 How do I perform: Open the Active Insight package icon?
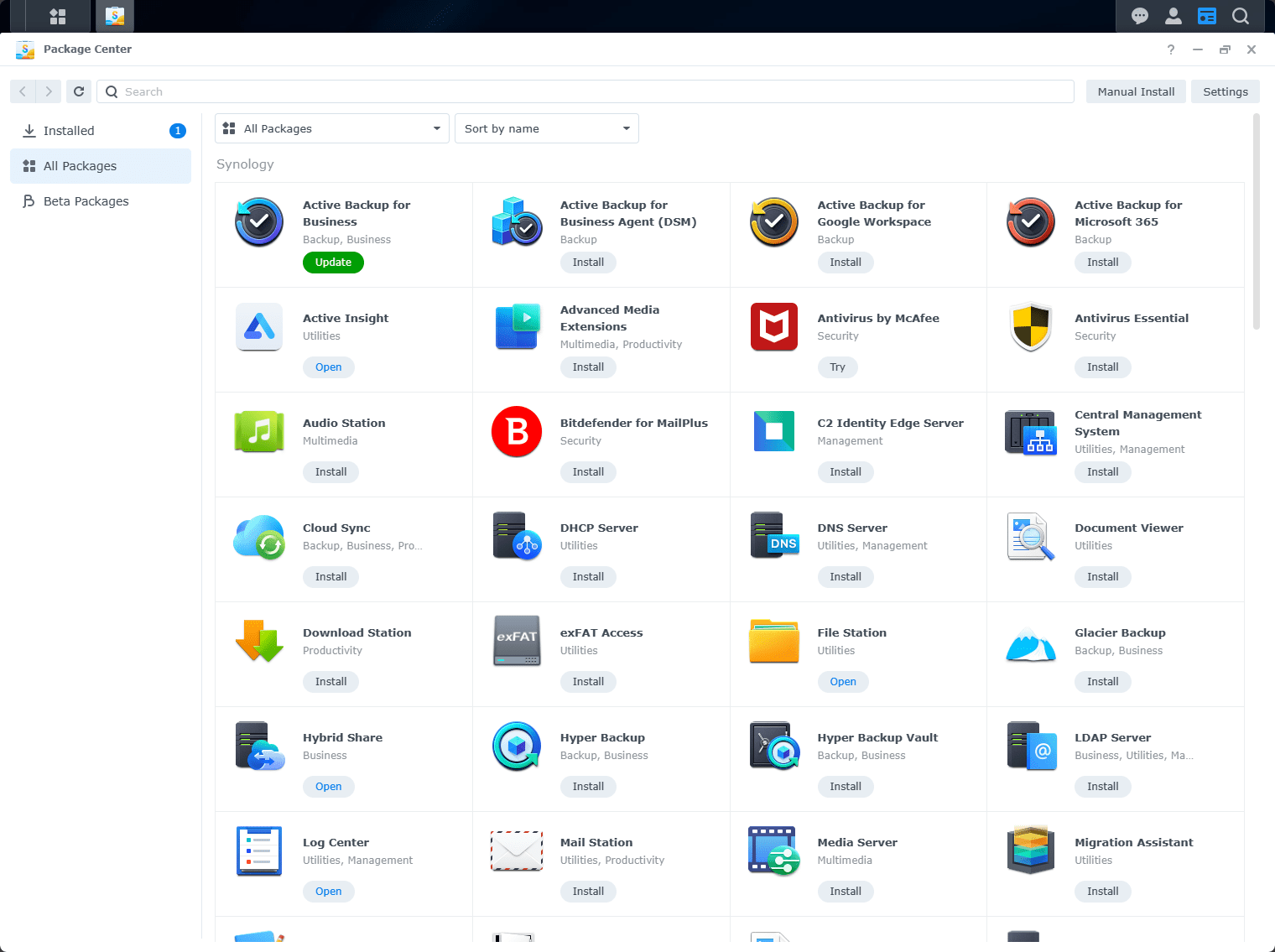pos(259,327)
